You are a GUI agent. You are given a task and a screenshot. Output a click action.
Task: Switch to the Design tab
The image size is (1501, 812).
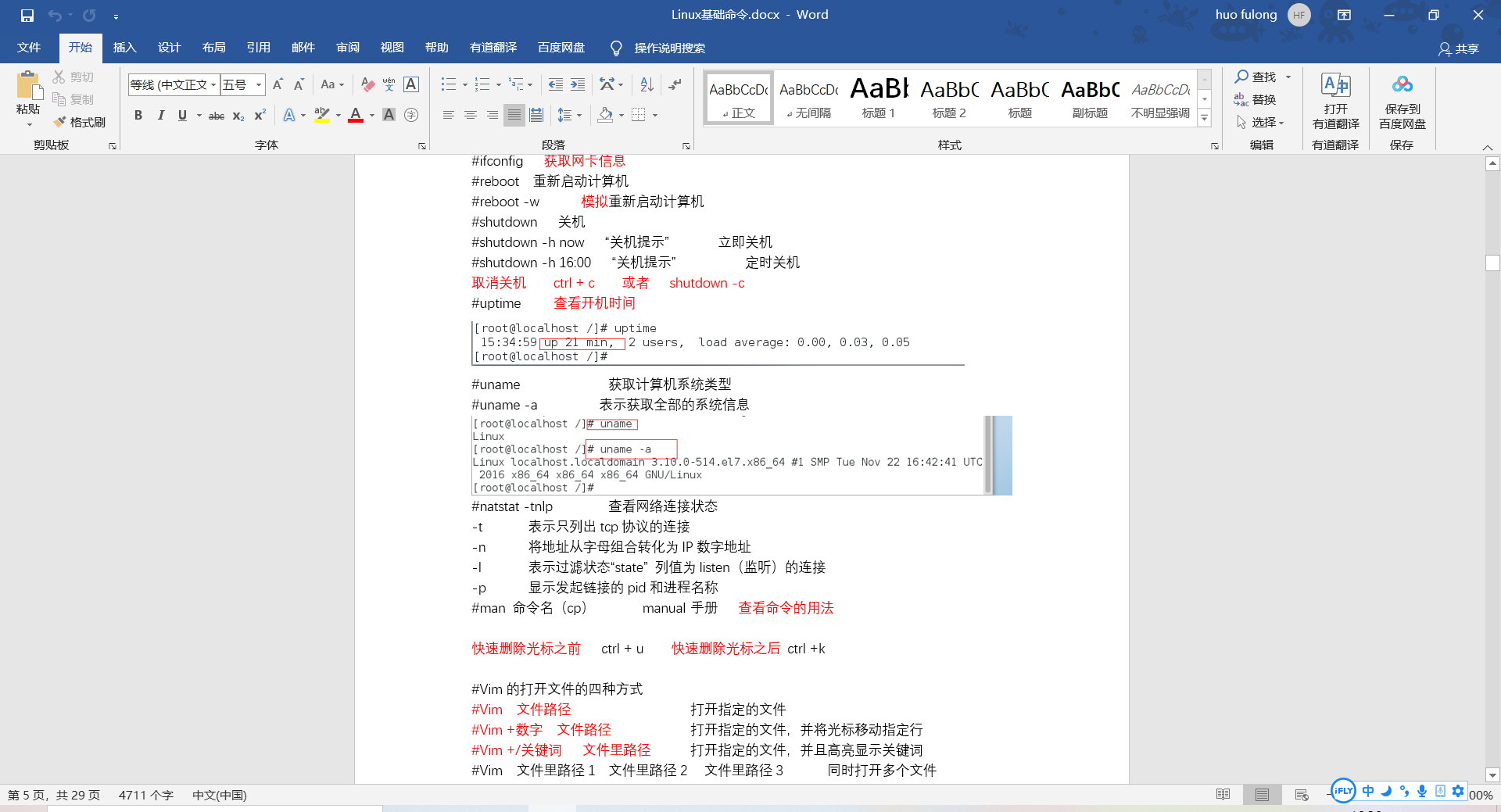pyautogui.click(x=169, y=48)
